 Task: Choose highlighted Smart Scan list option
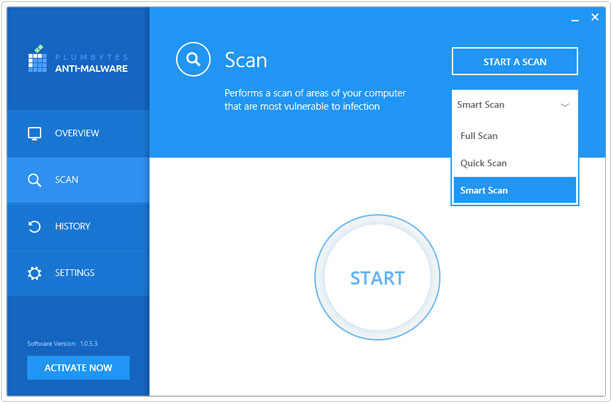tap(515, 190)
